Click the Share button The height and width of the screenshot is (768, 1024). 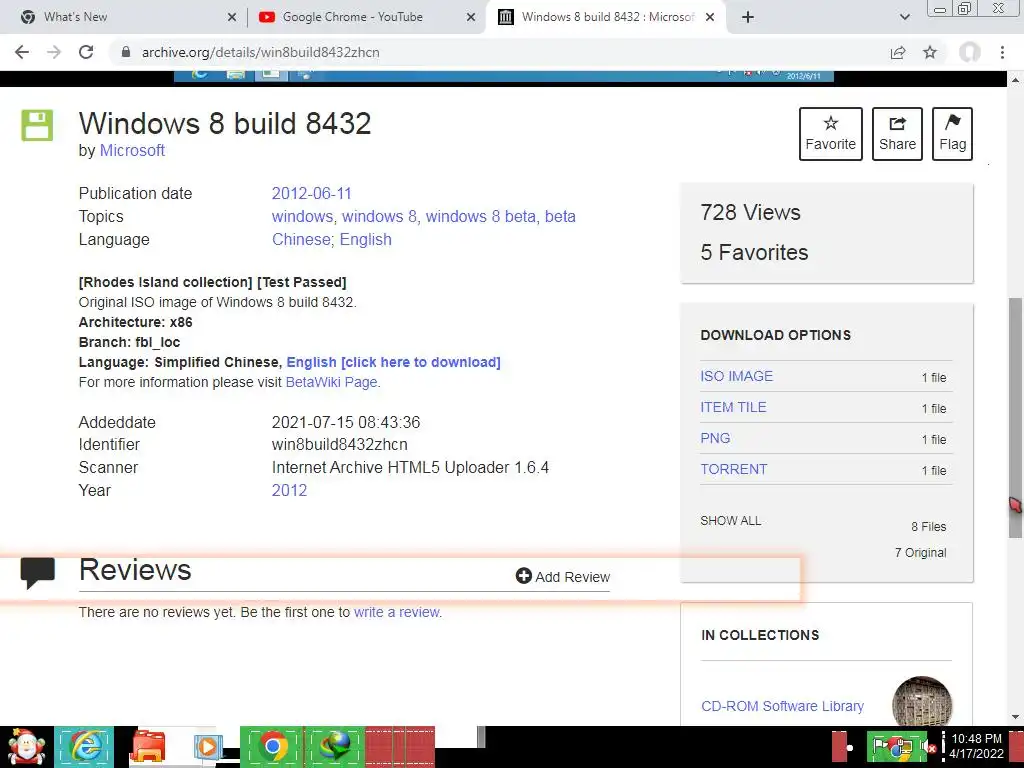pyautogui.click(x=897, y=134)
